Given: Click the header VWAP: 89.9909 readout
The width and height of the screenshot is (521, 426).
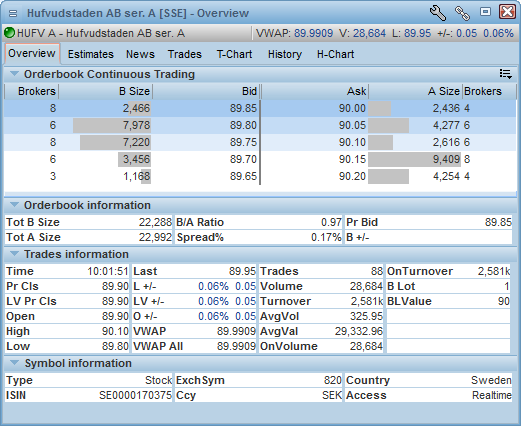Looking at the screenshot, I should (294, 33).
